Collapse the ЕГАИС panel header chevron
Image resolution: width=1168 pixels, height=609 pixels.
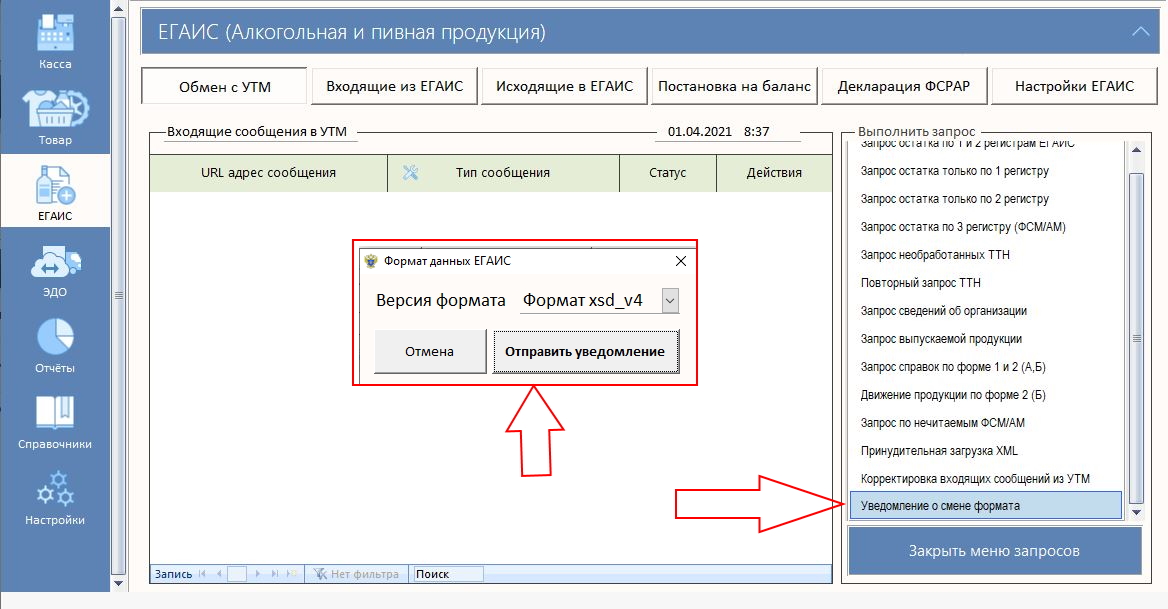pyautogui.click(x=1139, y=32)
